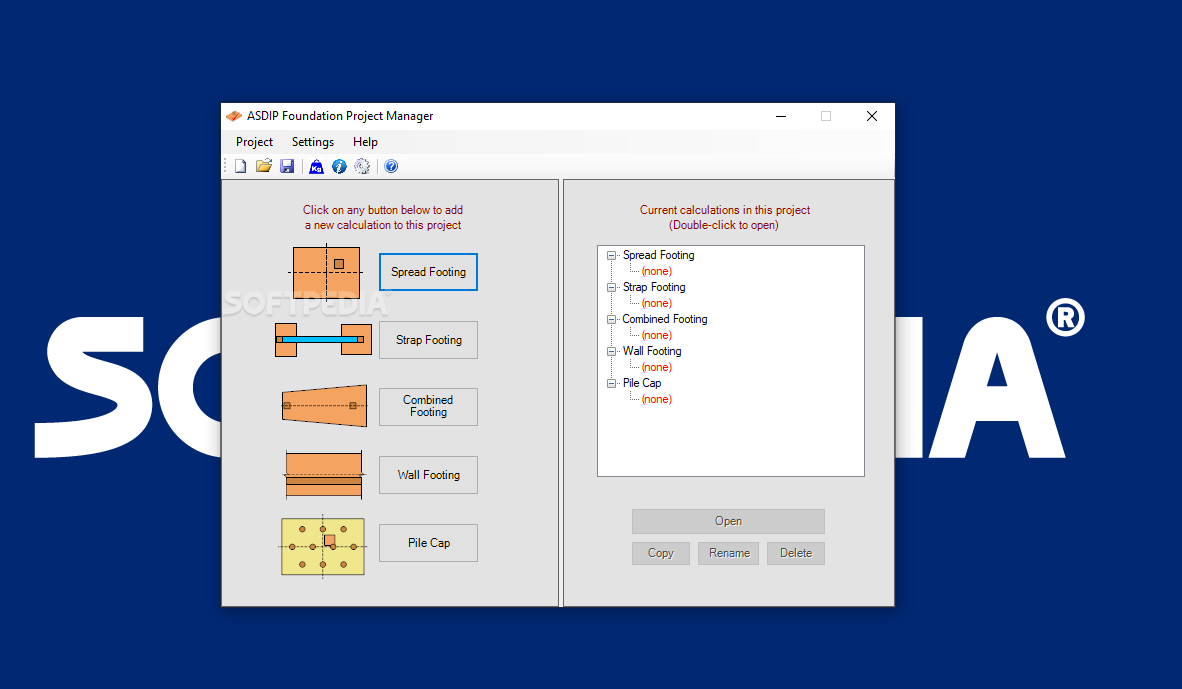Select (none) under Strap Footing
This screenshot has height=689, width=1182.
(657, 303)
